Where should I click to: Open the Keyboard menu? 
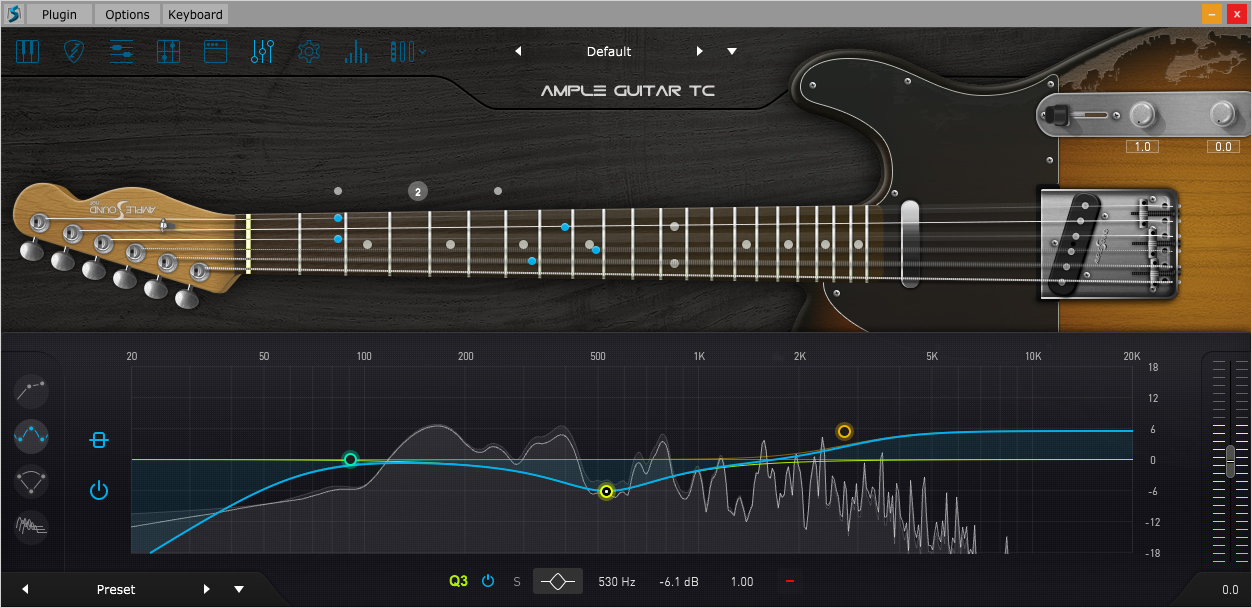pyautogui.click(x=196, y=14)
